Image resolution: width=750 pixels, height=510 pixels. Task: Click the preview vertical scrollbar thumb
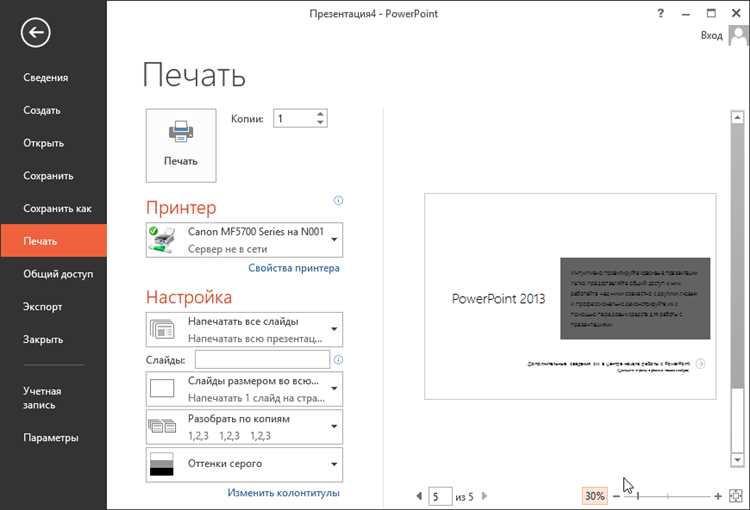coord(737,256)
